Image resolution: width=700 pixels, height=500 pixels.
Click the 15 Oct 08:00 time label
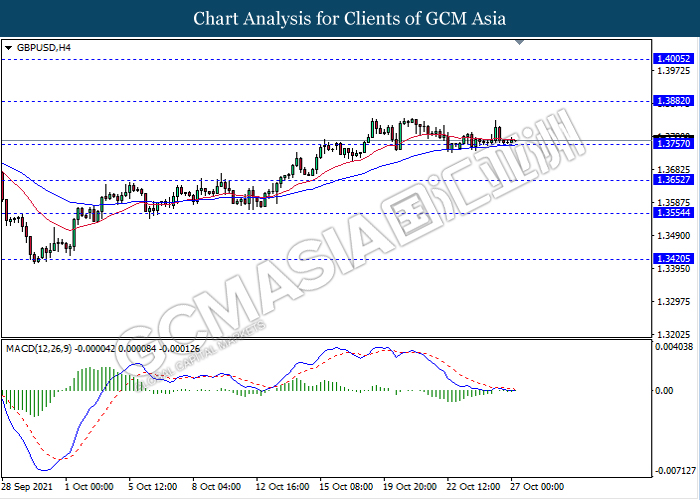click(346, 487)
